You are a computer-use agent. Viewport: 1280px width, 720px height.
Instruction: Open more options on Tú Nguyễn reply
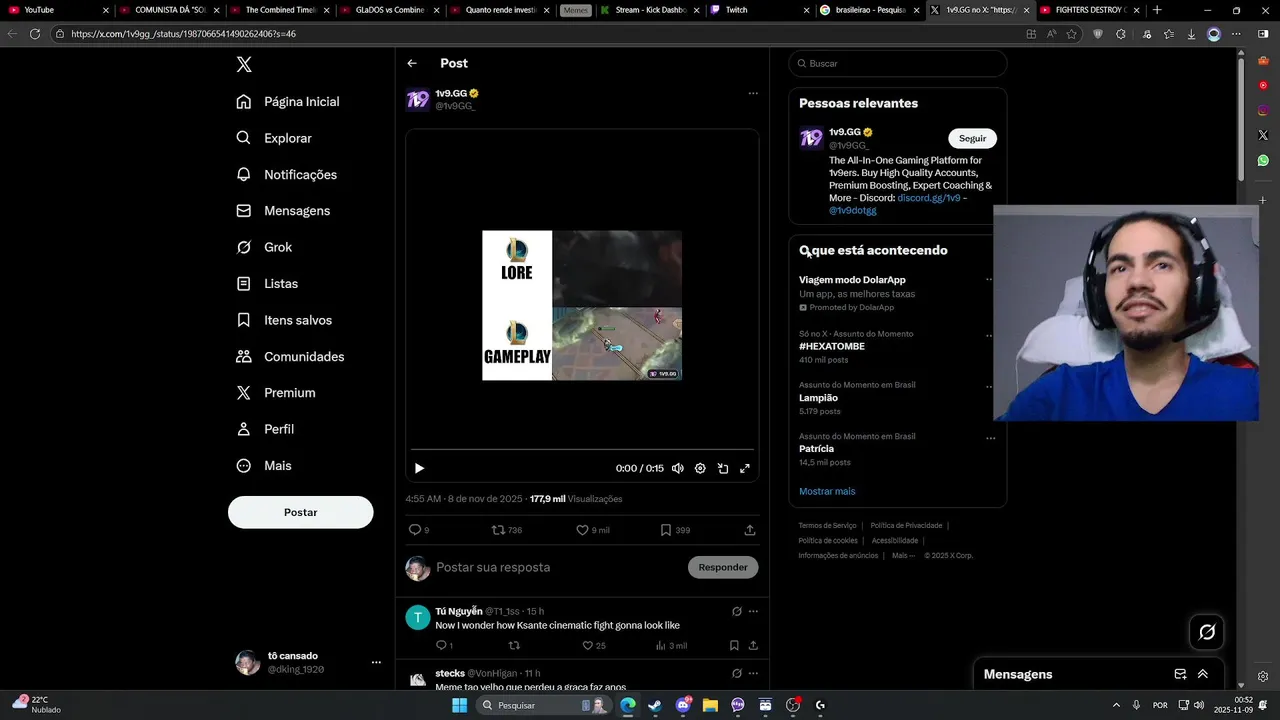pyautogui.click(x=753, y=611)
